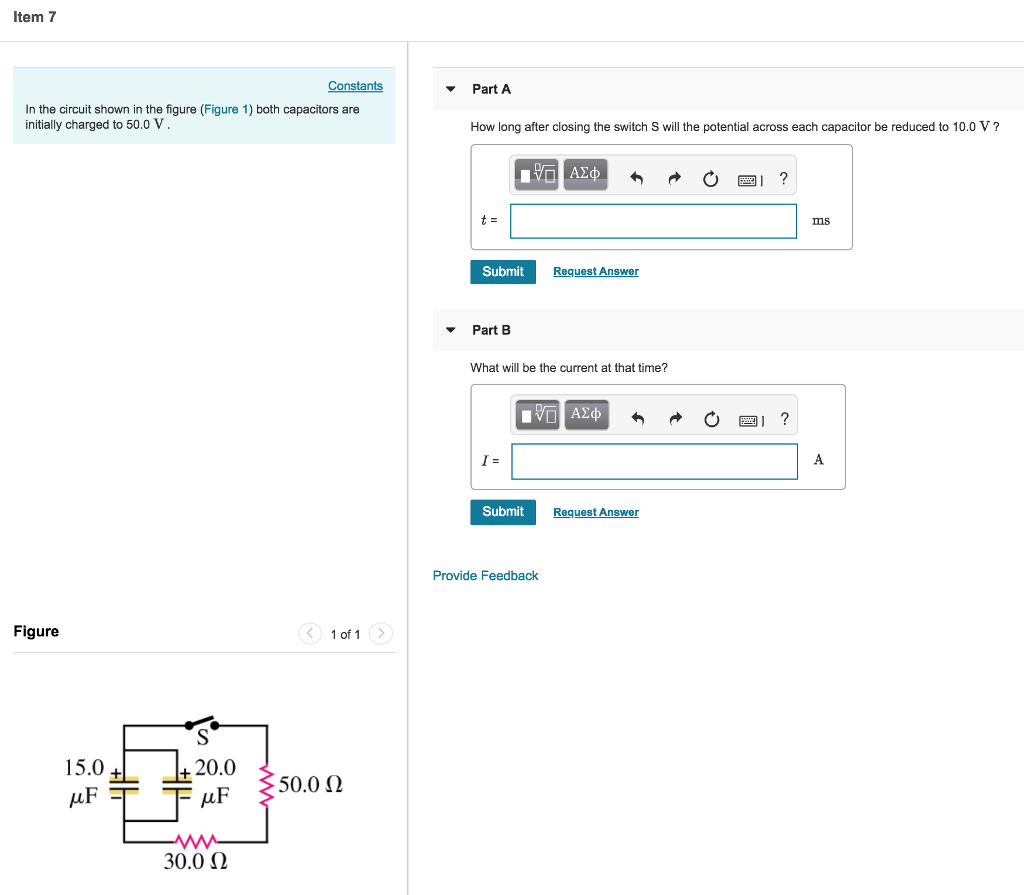The width and height of the screenshot is (1024, 895).
Task: Click the undo icon in Part A toolbar
Action: [x=638, y=177]
